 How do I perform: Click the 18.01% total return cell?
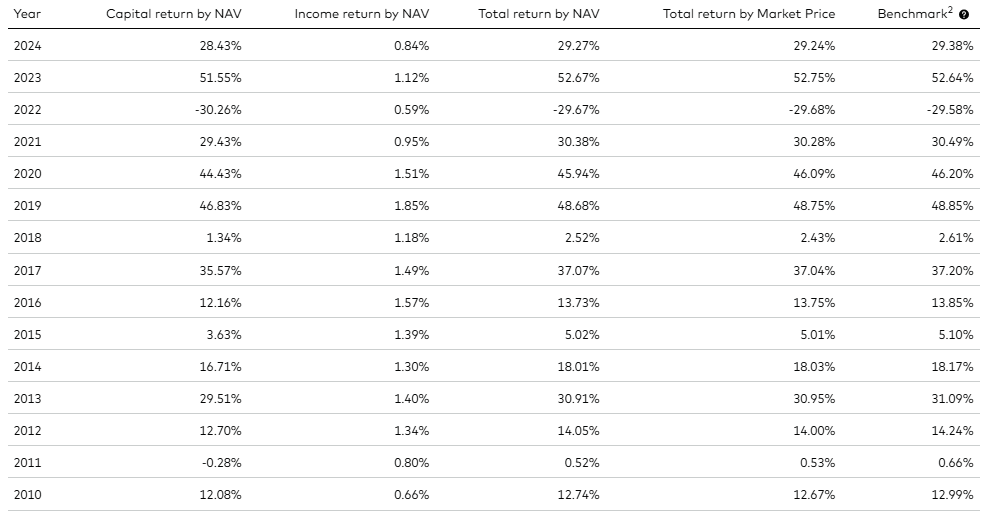pyautogui.click(x=580, y=366)
